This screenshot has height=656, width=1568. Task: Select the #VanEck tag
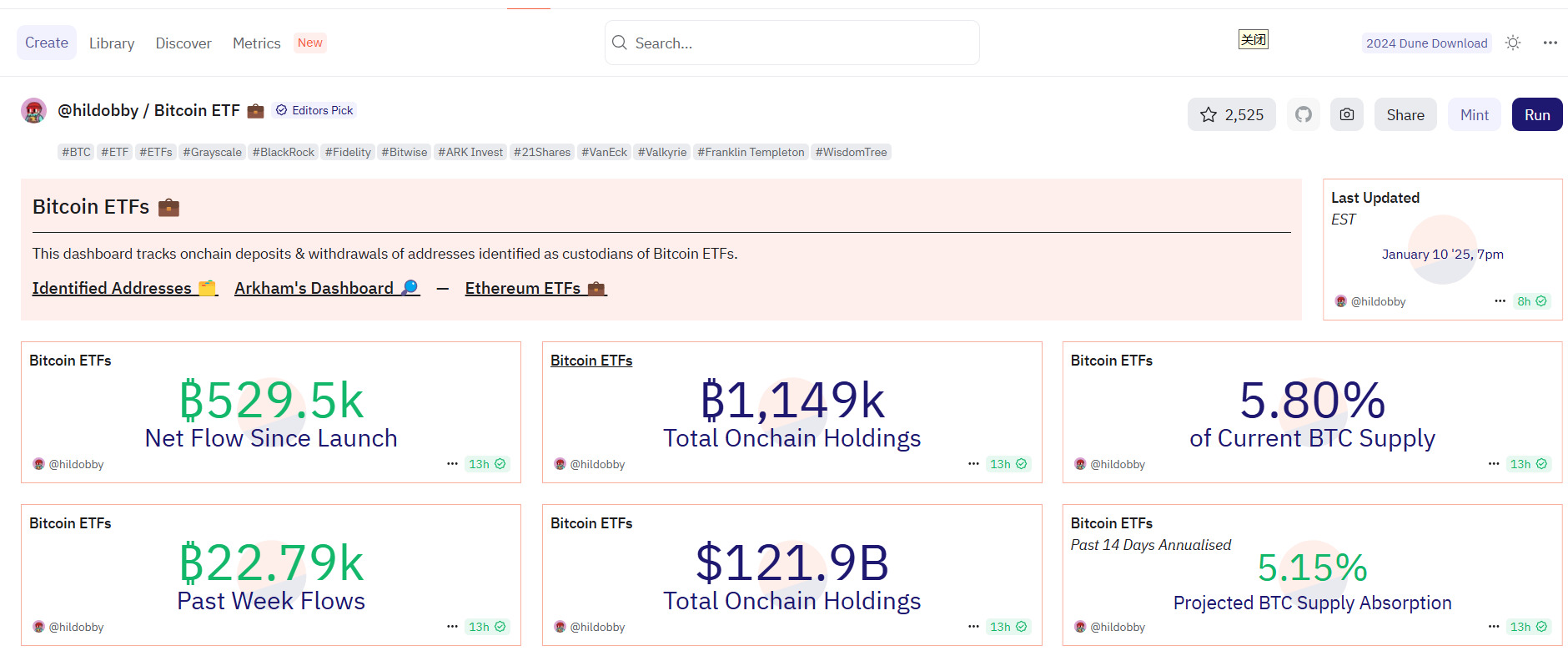click(x=604, y=152)
